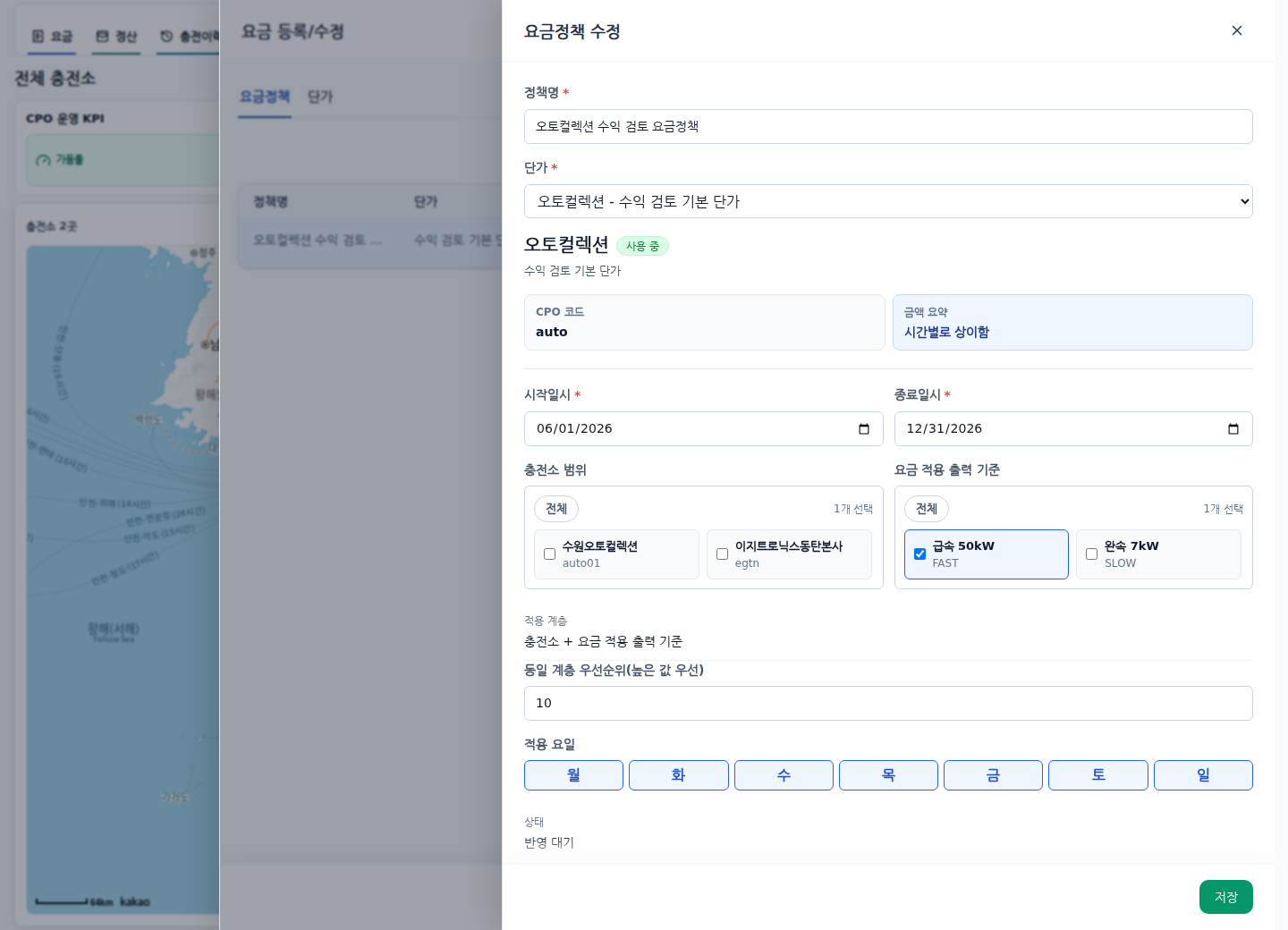Click the 우선순위 input field
The width and height of the screenshot is (1288, 930).
pyautogui.click(x=888, y=703)
